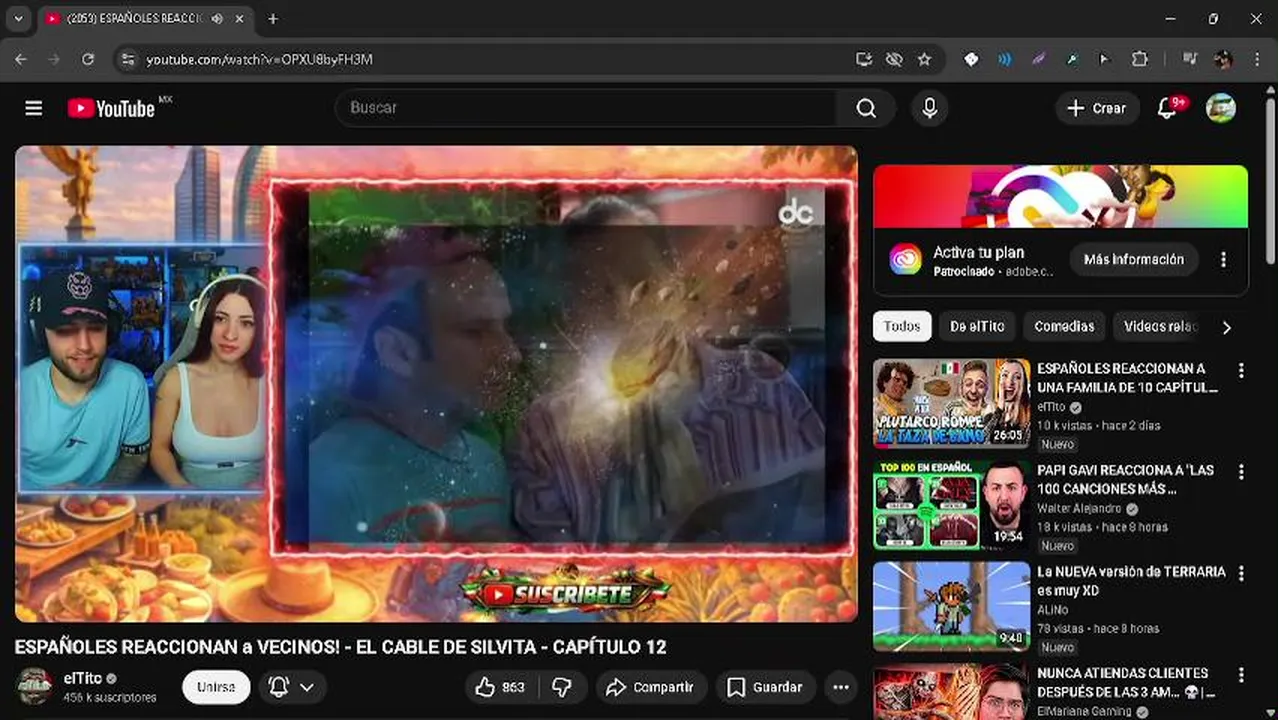The width and height of the screenshot is (1278, 720).
Task: Open the TOP 100 EN ESPAÑOL thumbnail
Action: pyautogui.click(x=951, y=505)
